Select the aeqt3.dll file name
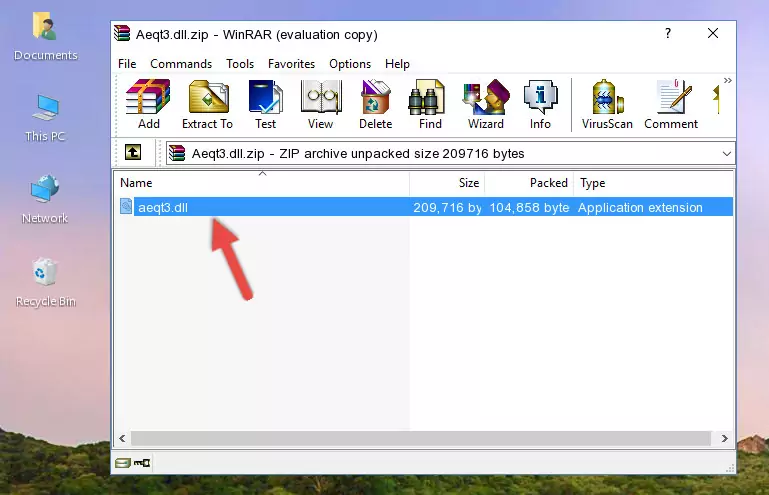 (x=163, y=208)
